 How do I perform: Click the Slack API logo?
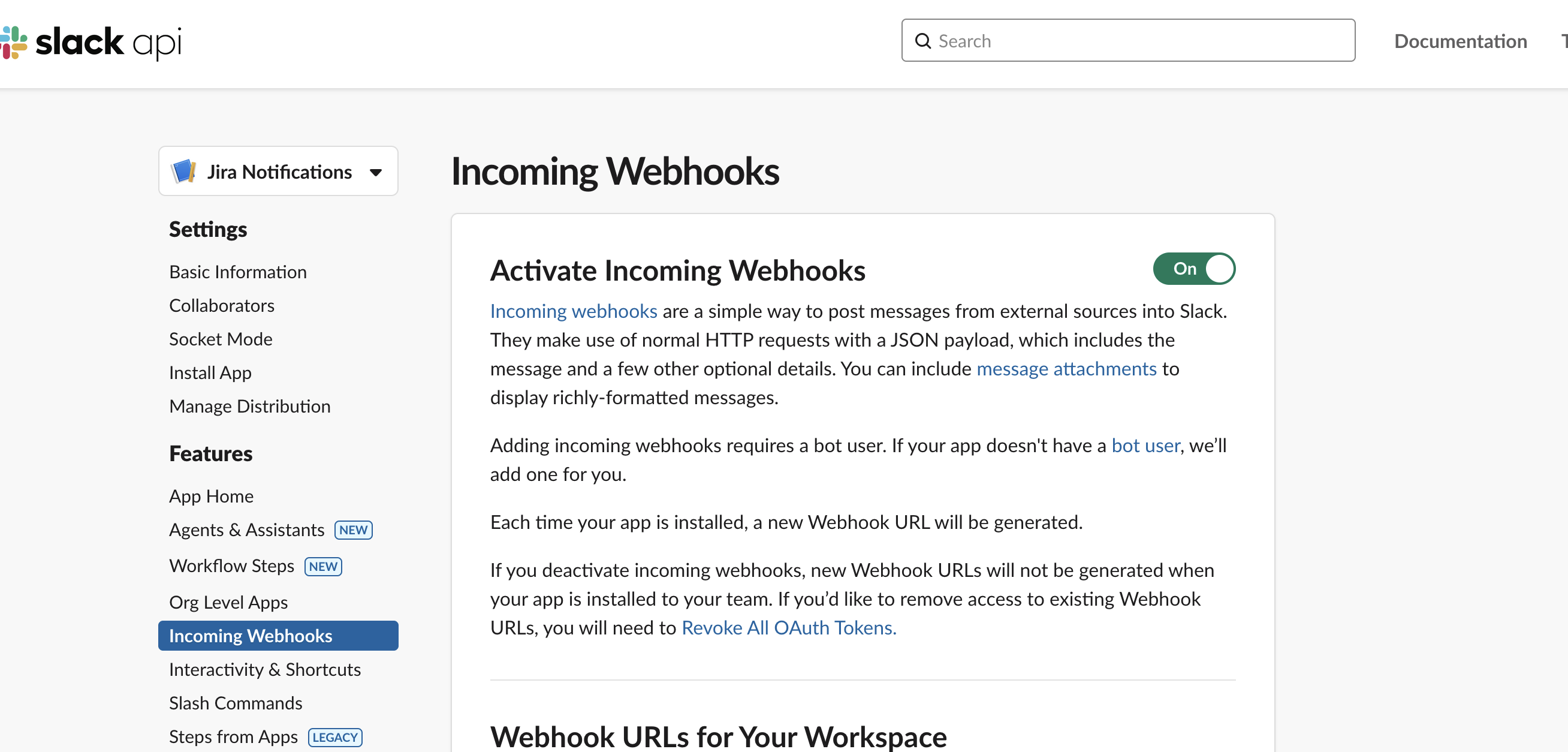point(91,41)
